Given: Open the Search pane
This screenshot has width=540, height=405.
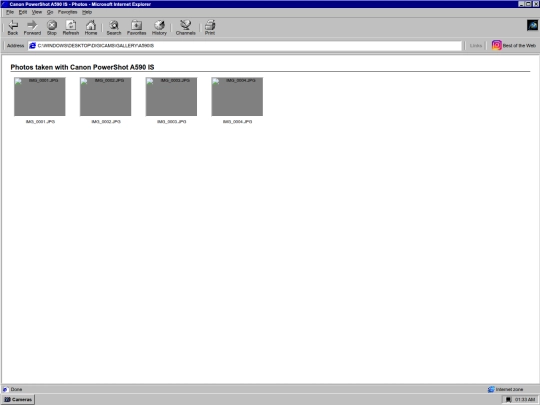Looking at the screenshot, I should point(114,28).
